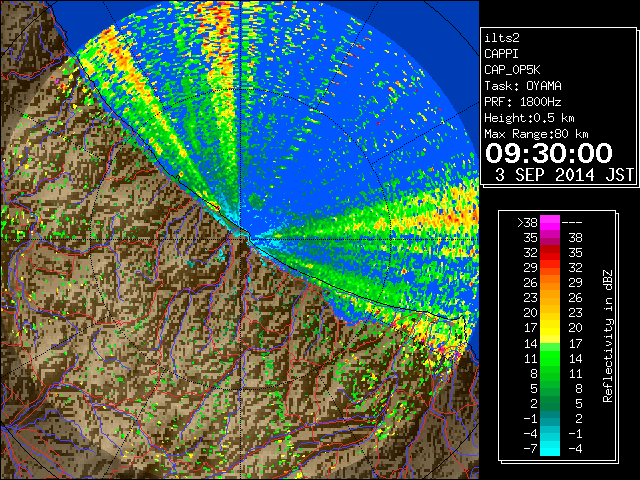Select the magenta >38 dBZ swatch
The width and height of the screenshot is (640, 480).
pyautogui.click(x=550, y=223)
